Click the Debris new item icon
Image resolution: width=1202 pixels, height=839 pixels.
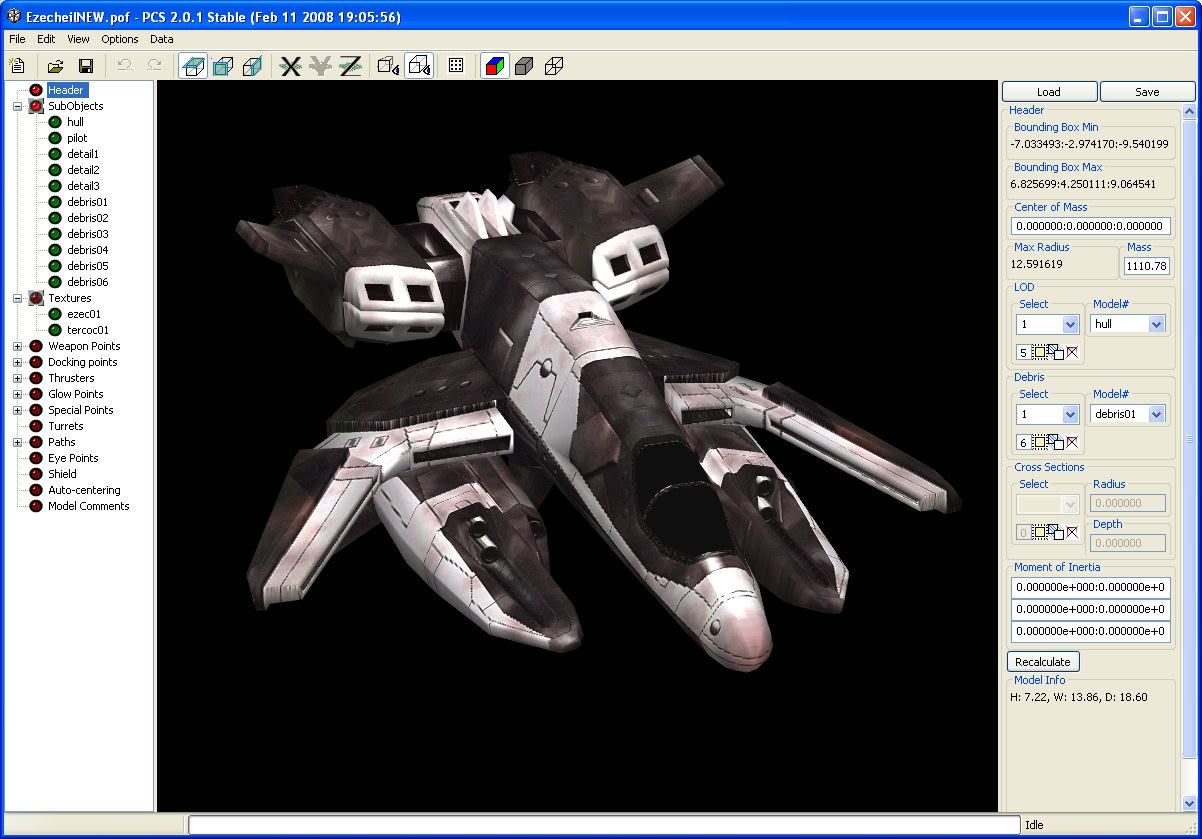pos(1039,442)
